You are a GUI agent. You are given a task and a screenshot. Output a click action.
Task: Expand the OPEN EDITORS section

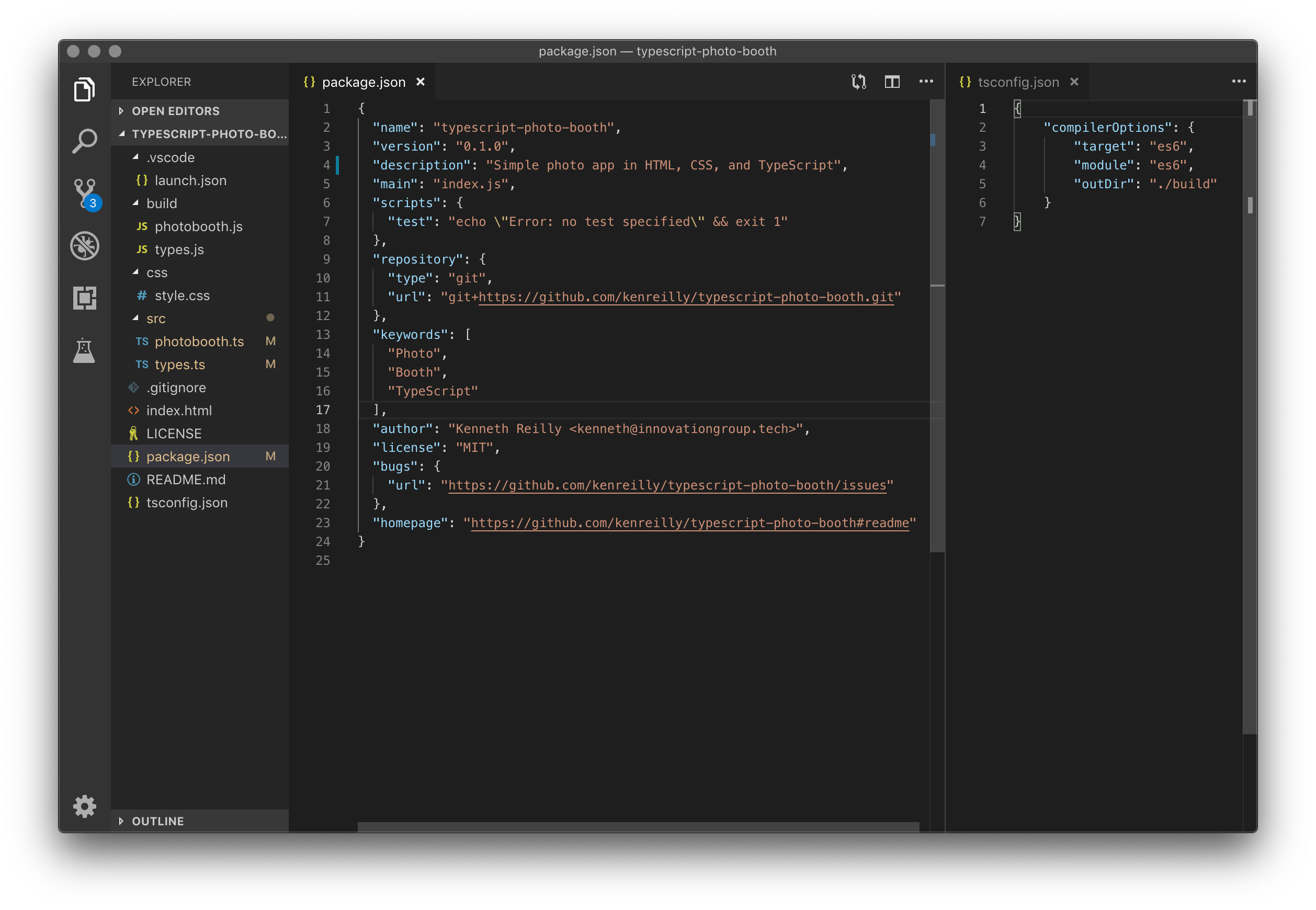point(176,111)
